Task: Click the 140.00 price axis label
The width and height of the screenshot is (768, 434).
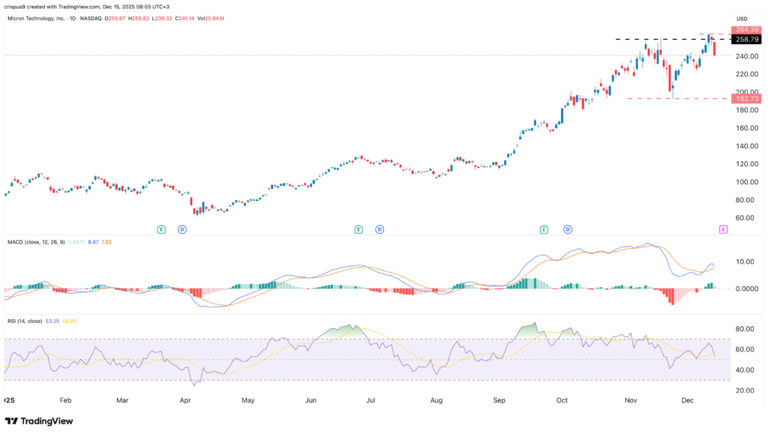Action: click(746, 146)
